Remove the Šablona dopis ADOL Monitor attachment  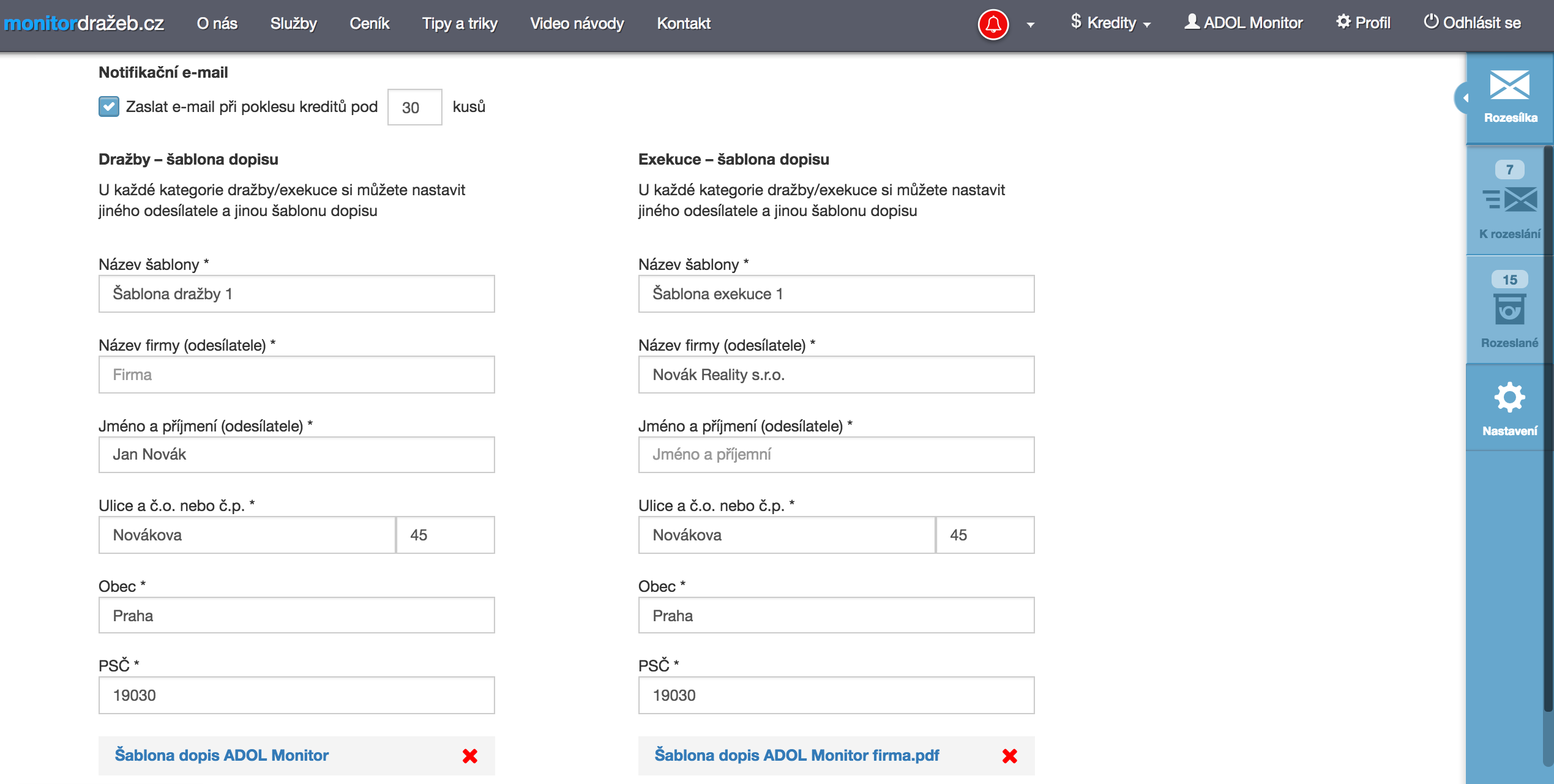tap(469, 756)
